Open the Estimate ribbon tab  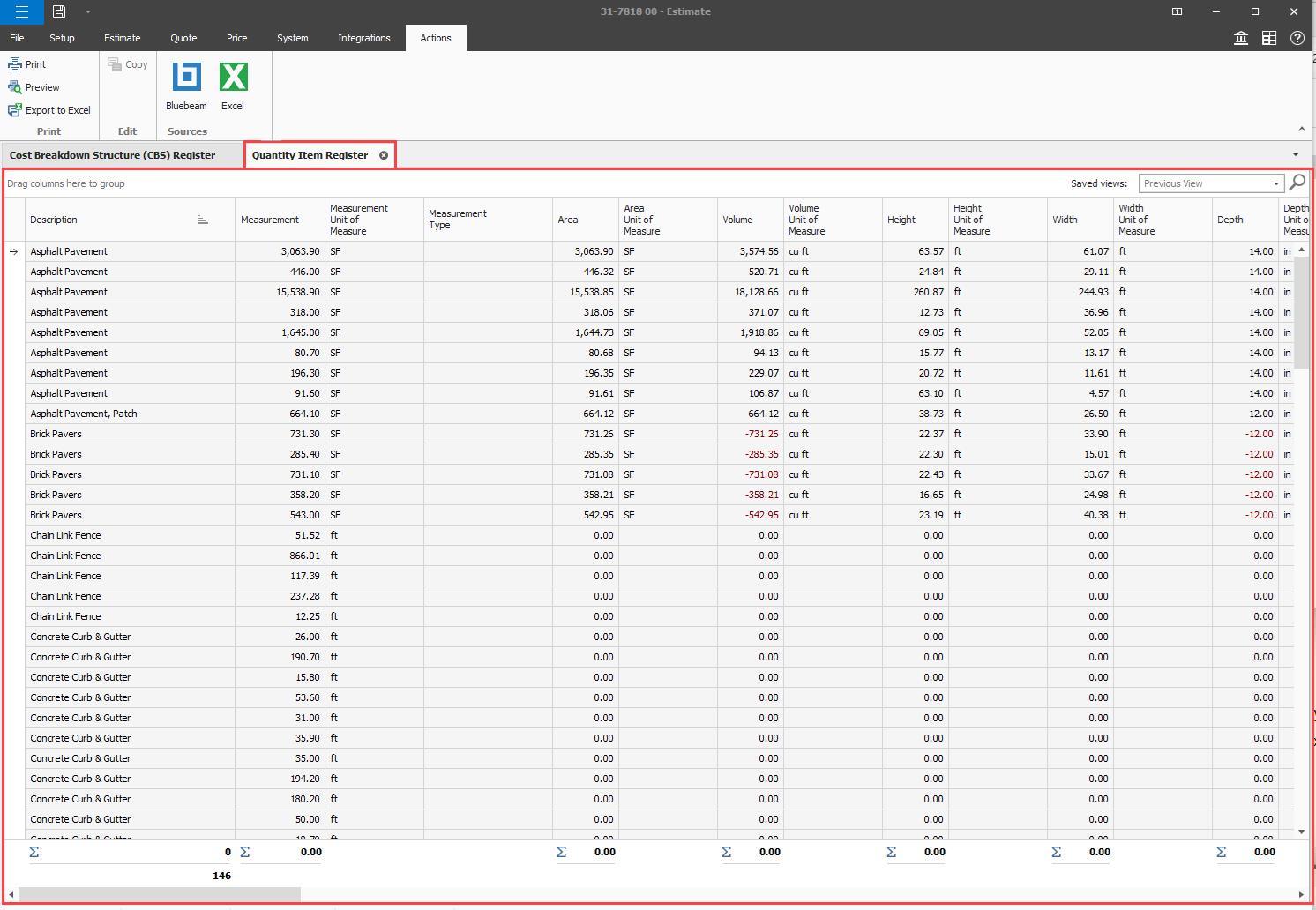(x=122, y=38)
